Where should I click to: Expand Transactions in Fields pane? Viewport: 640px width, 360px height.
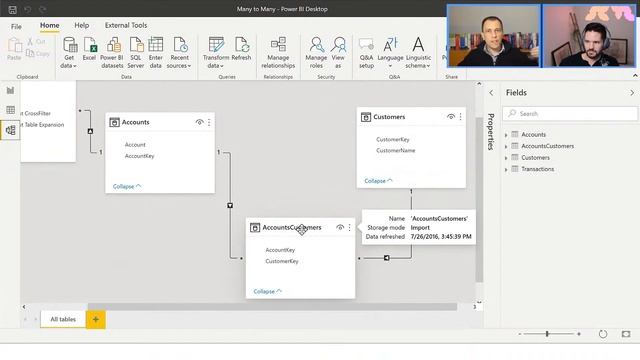(506, 169)
